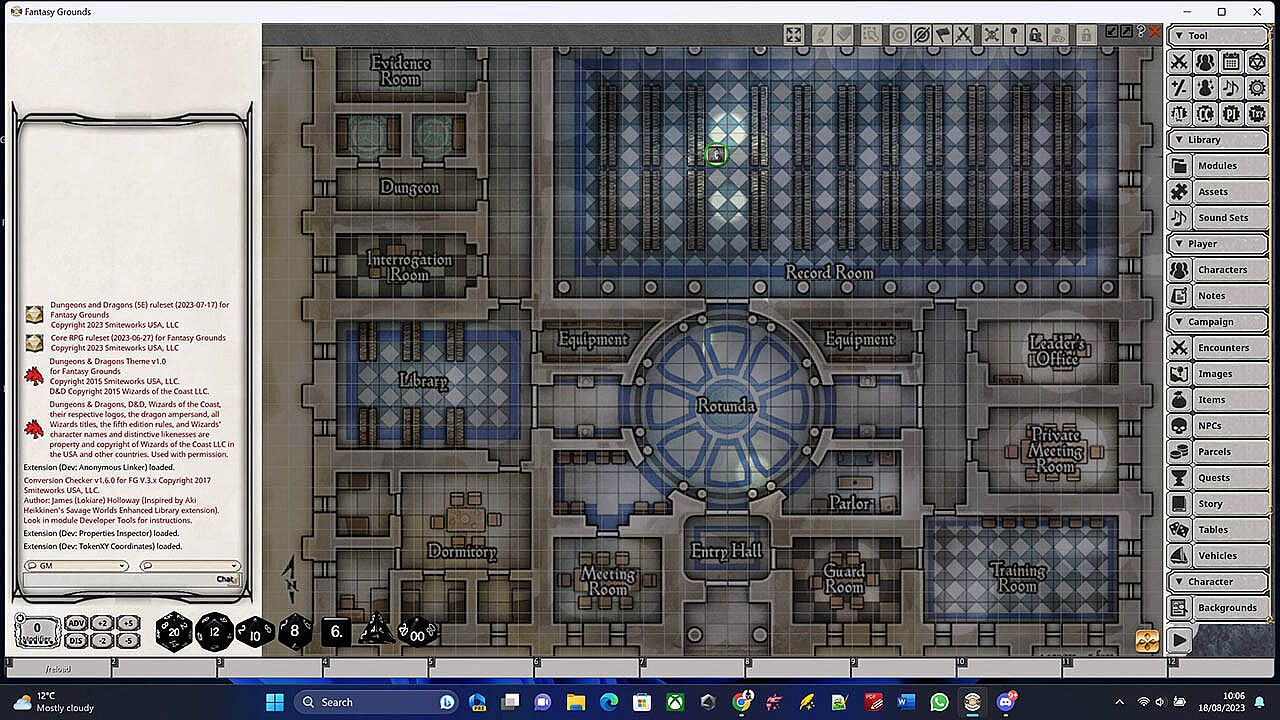Open the Items list in sidebar

pyautogui.click(x=1218, y=400)
